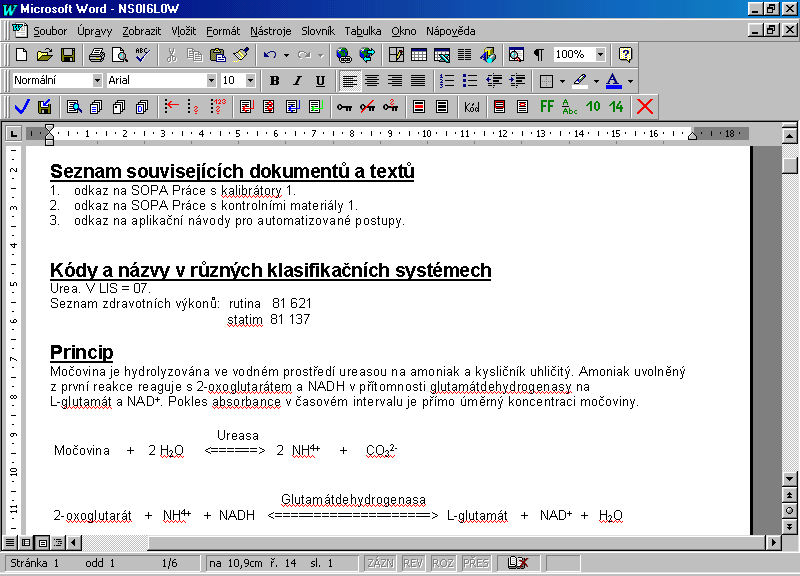Click the red X toolbar icon
Image resolution: width=800 pixels, height=576 pixels.
(645, 106)
